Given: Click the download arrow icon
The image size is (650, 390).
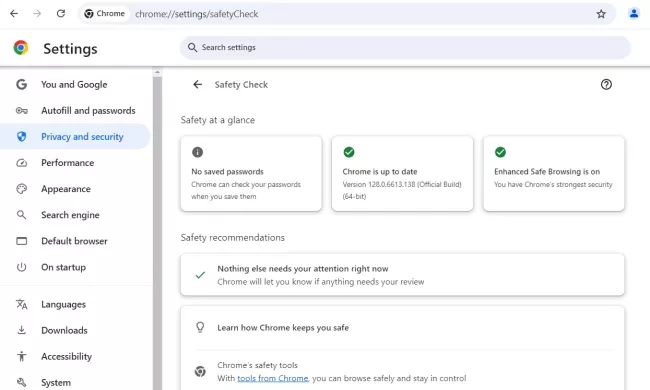Looking at the screenshot, I should coord(22,330).
